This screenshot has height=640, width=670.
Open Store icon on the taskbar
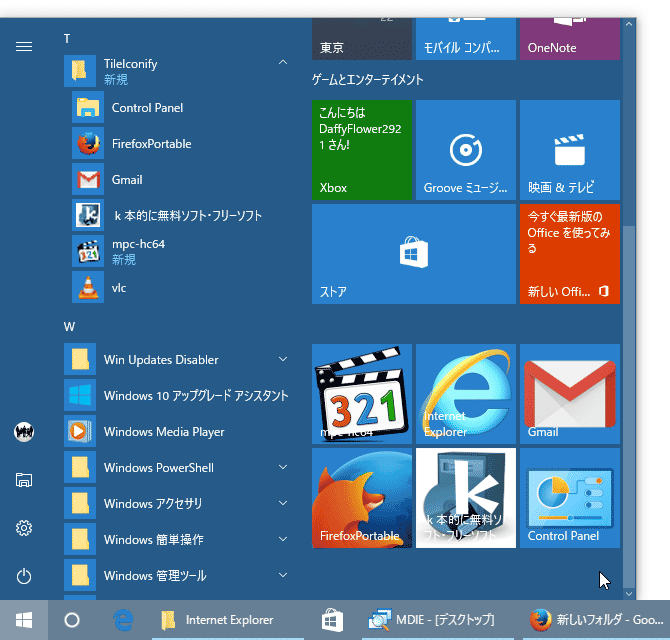pos(332,620)
